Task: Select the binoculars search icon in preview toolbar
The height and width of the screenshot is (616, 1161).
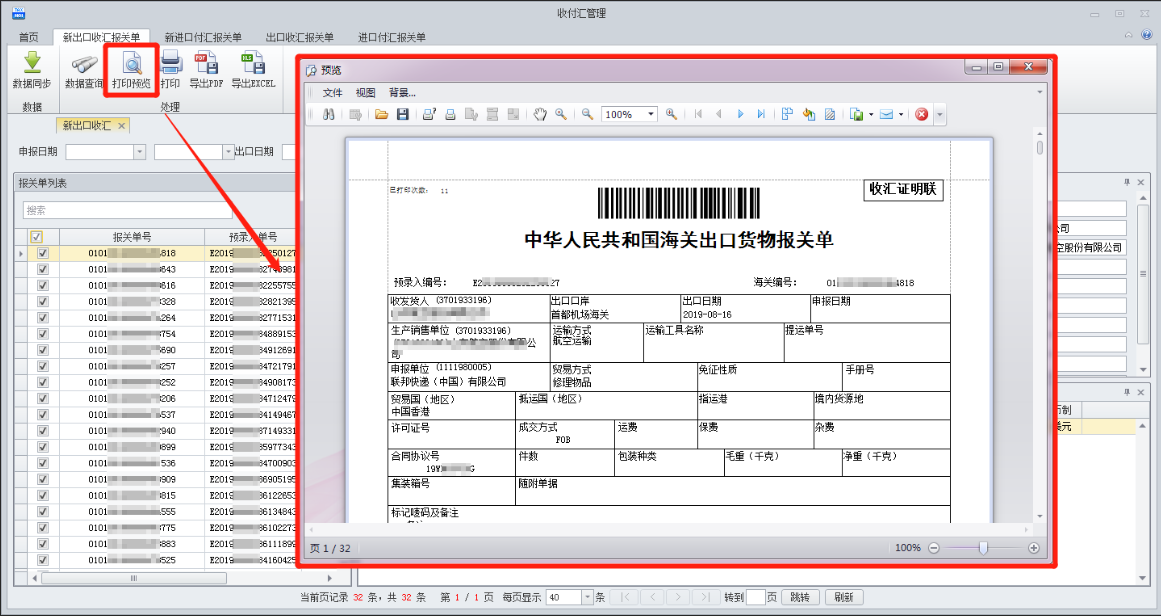Action: coord(330,113)
